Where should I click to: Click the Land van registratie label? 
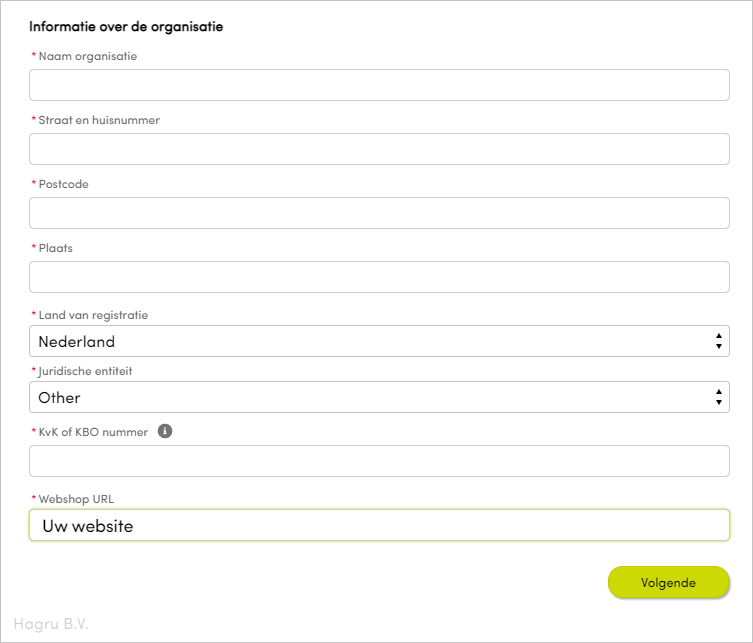pyautogui.click(x=93, y=315)
